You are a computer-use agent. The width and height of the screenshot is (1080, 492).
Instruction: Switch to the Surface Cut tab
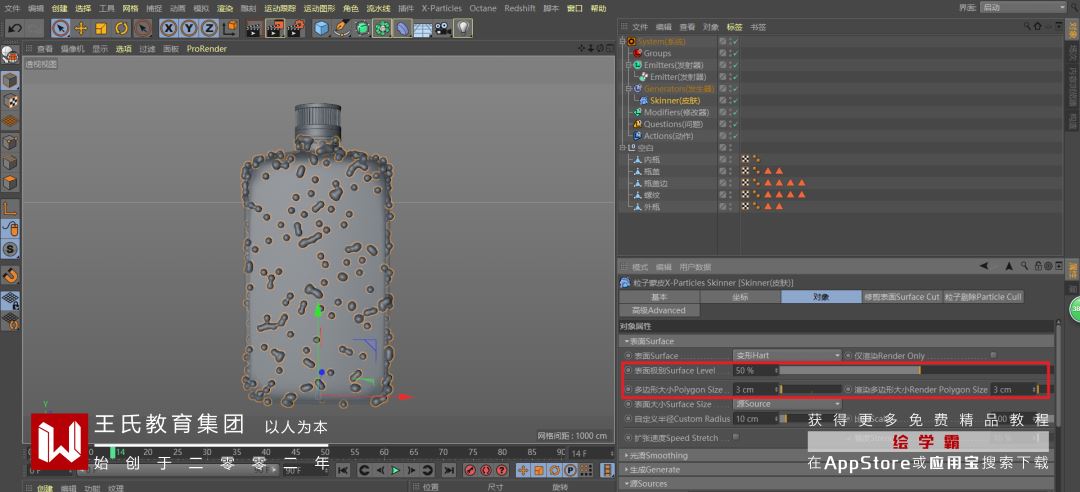coord(901,297)
